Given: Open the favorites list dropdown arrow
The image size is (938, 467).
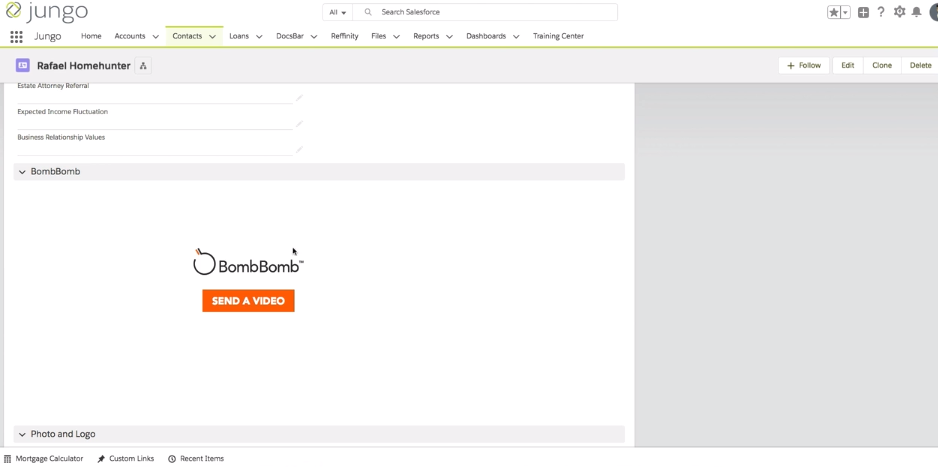Looking at the screenshot, I should pyautogui.click(x=846, y=13).
